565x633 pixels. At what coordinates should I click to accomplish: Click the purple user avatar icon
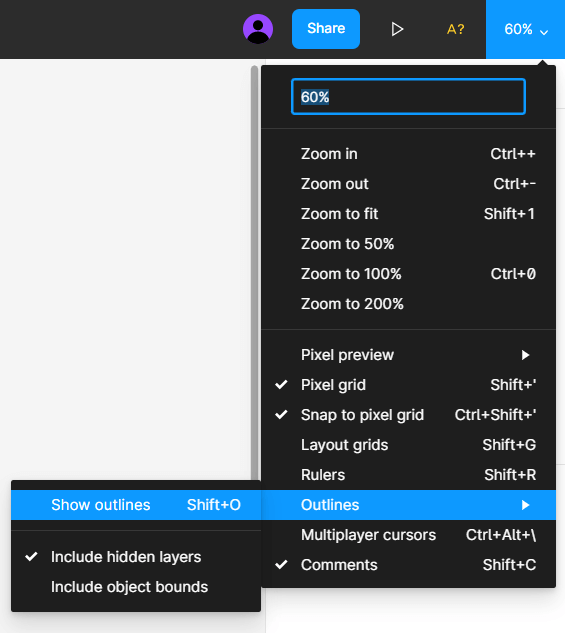[258, 29]
